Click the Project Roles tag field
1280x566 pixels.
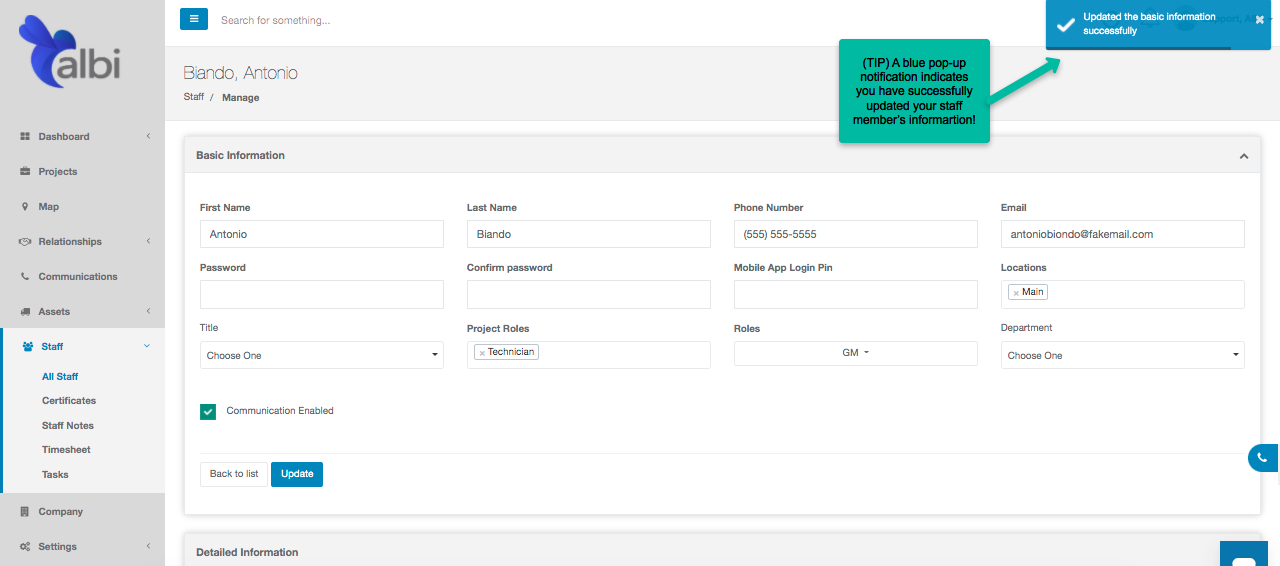pos(589,355)
